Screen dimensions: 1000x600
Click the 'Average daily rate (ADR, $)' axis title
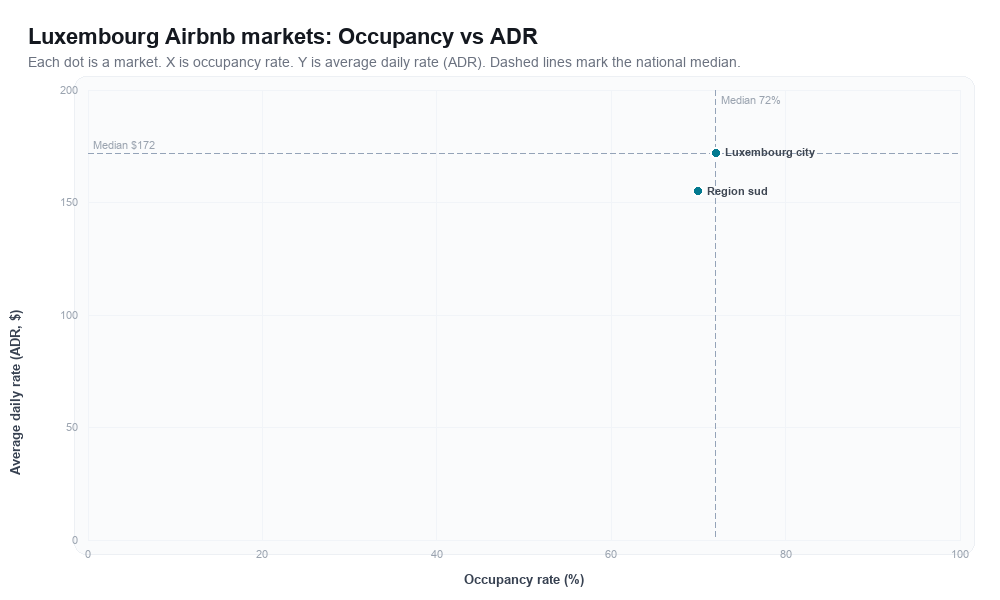16,392
